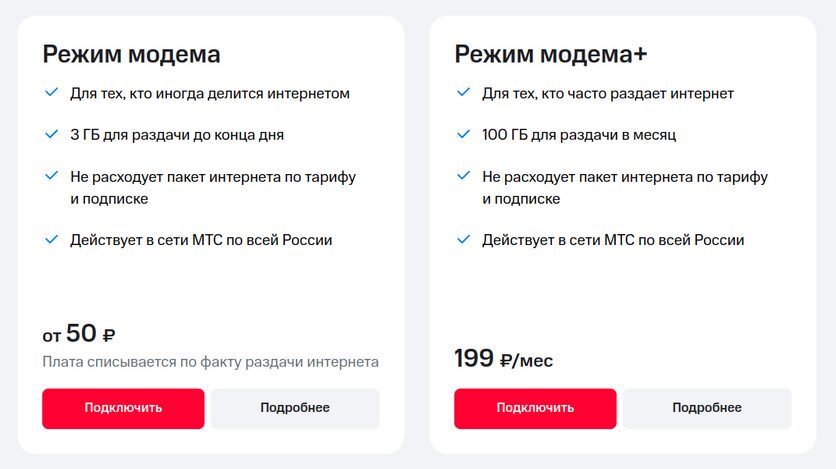Click the checkmark beside "Не расходует пакет" in the Режим модема+ card
Viewport: 836px width, 469px height.
pos(463,176)
